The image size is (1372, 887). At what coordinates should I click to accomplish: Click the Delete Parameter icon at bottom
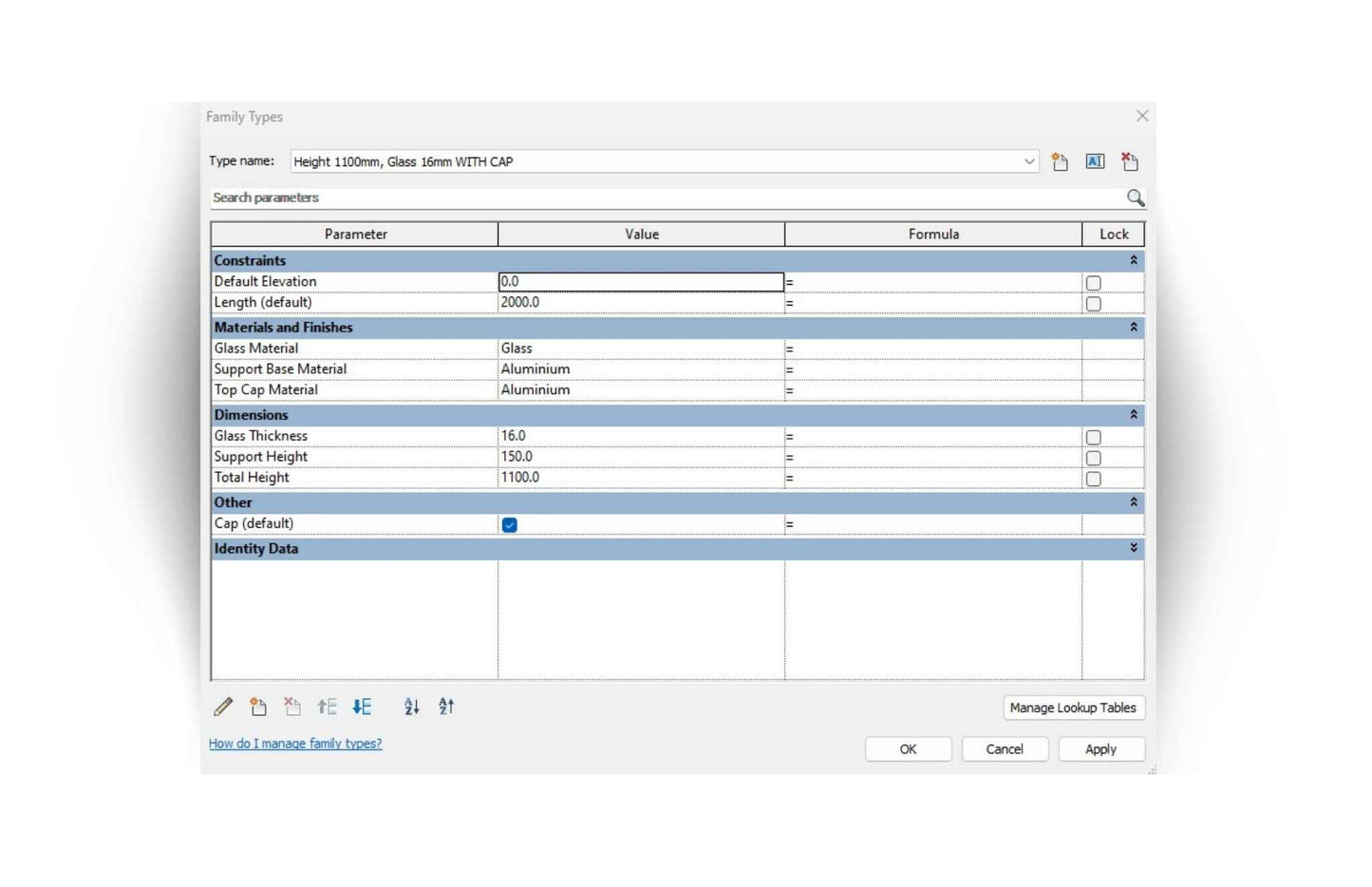point(292,707)
